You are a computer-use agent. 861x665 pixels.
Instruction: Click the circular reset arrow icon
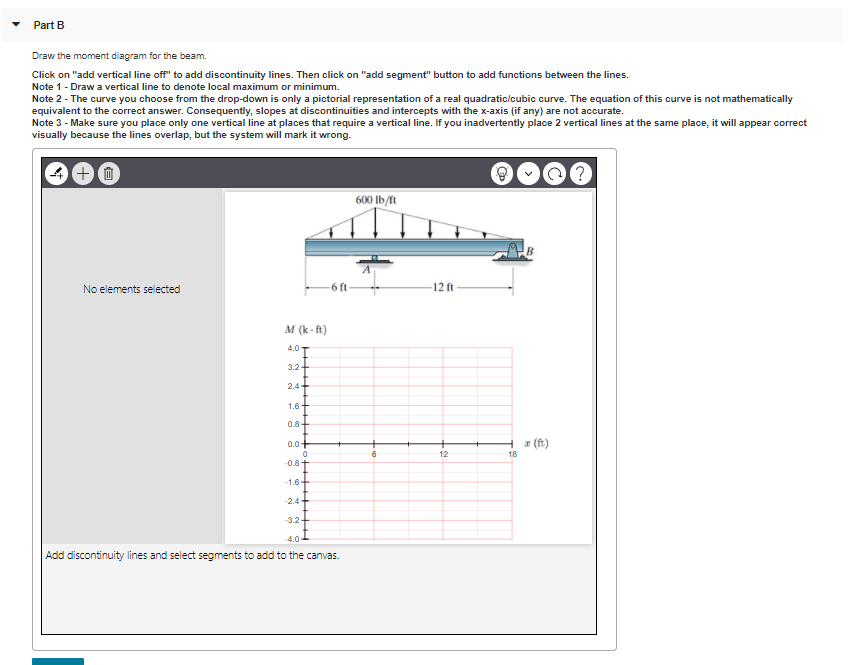[555, 174]
